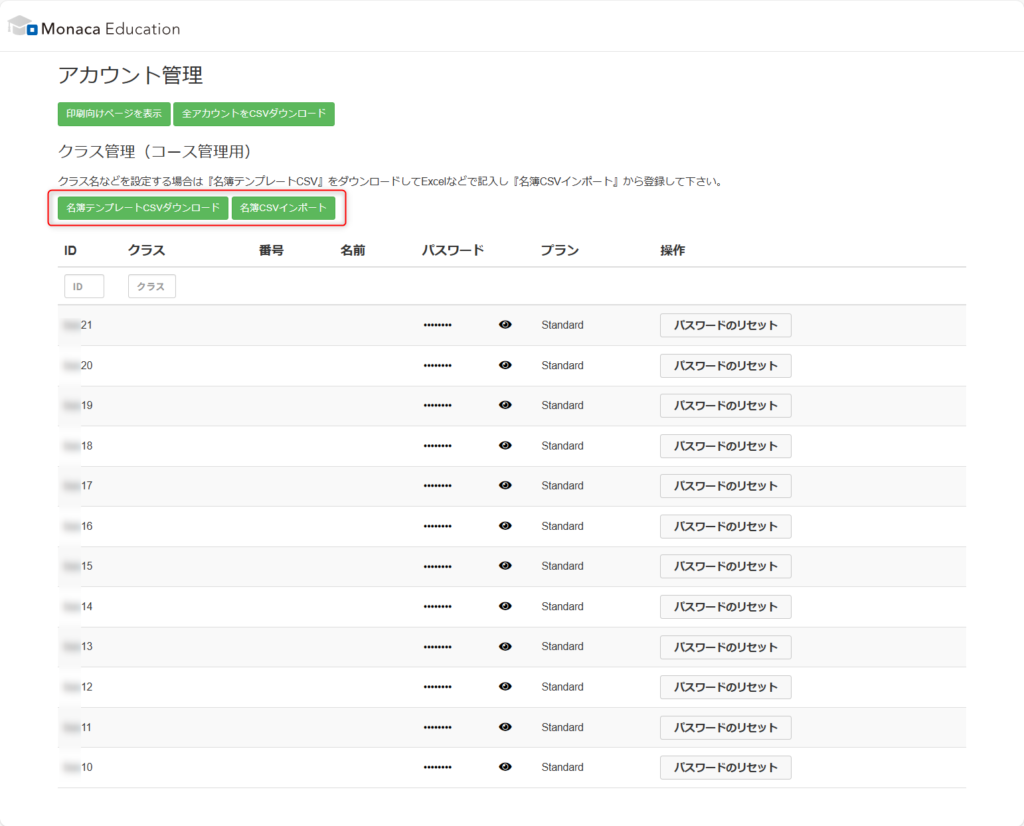Click パスワードのリセット in row 15

tap(726, 566)
